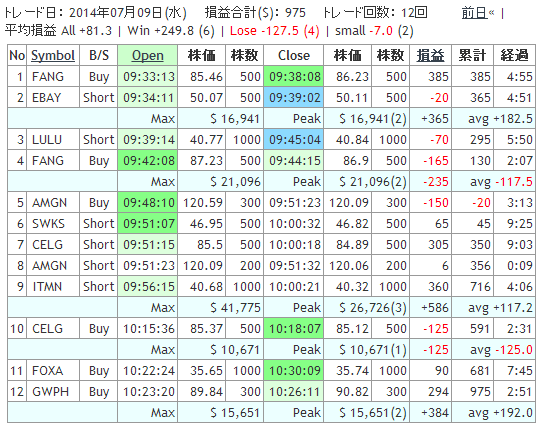Screen dimensions: 540x429
Task: Select FOXA symbol in row 11
Action: [x=48, y=370]
